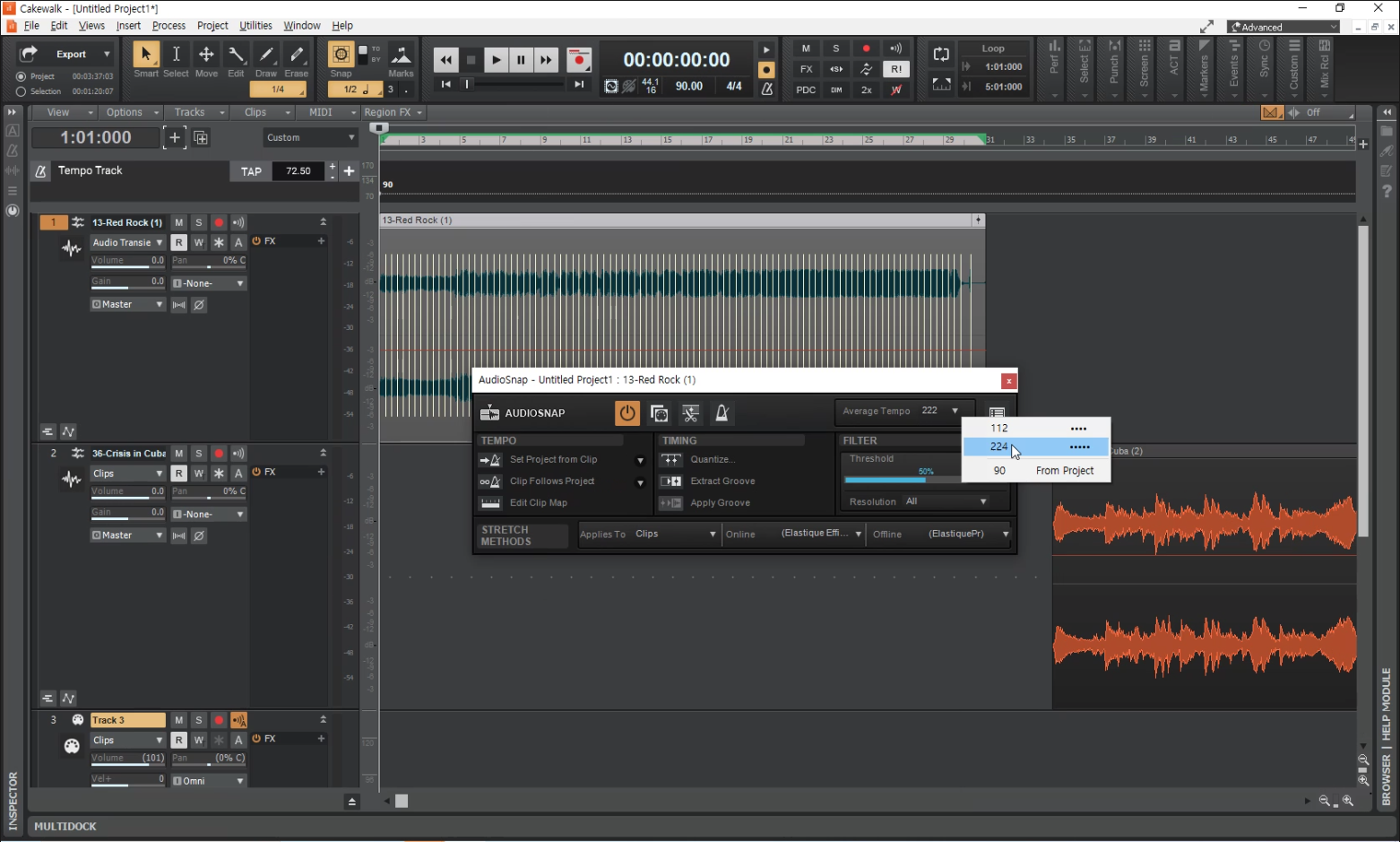The height and width of the screenshot is (842, 1400).
Task: Open the Quantize... timing option
Action: coord(713,460)
